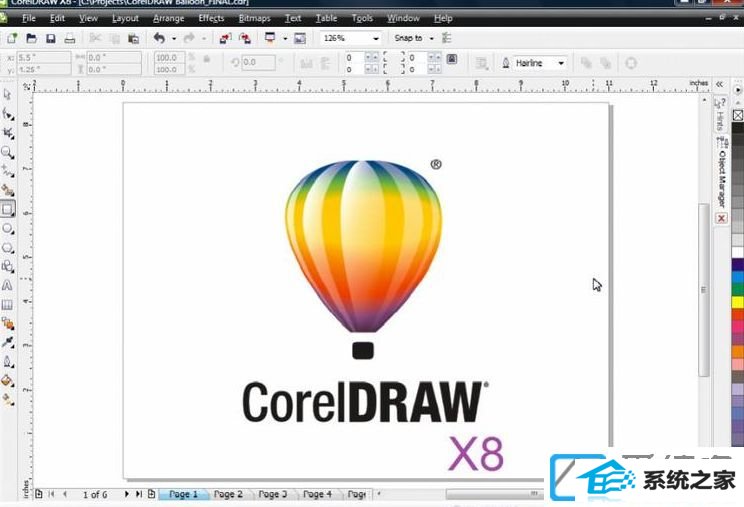
Task: Undo last action arrow
Action: click(159, 38)
